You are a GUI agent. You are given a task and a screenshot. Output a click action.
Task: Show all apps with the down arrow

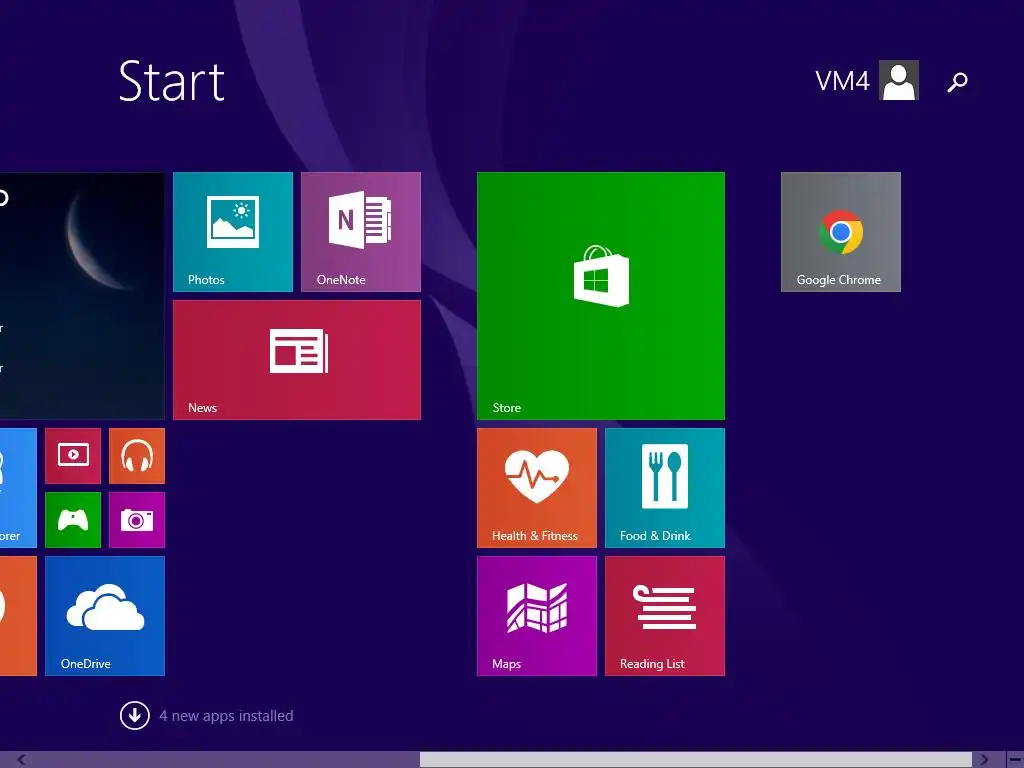pos(135,716)
